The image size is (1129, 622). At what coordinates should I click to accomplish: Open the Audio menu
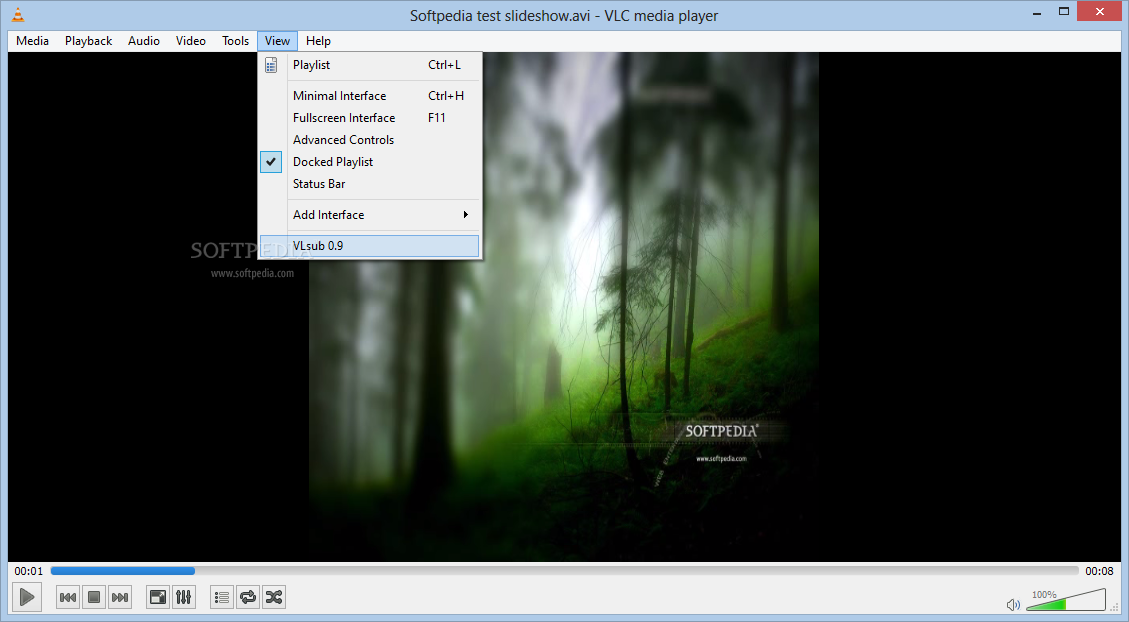[144, 41]
